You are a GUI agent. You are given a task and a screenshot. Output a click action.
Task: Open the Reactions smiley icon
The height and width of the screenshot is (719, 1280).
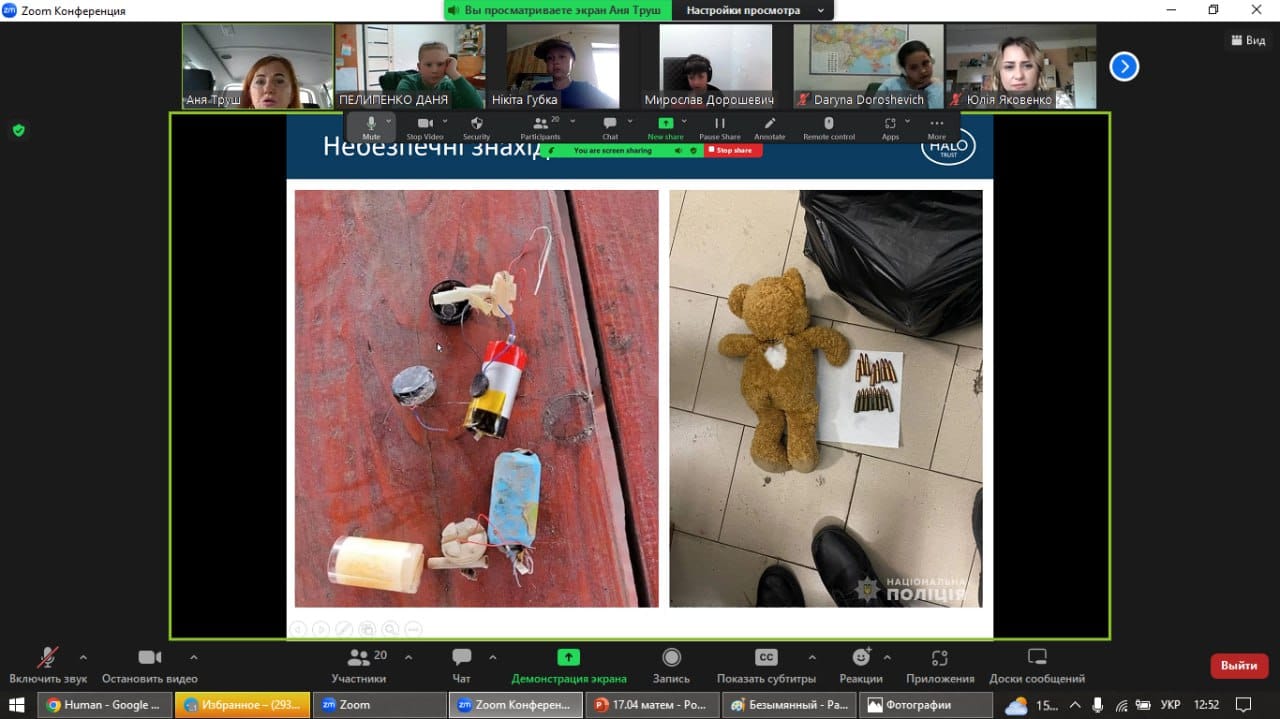coord(860,658)
